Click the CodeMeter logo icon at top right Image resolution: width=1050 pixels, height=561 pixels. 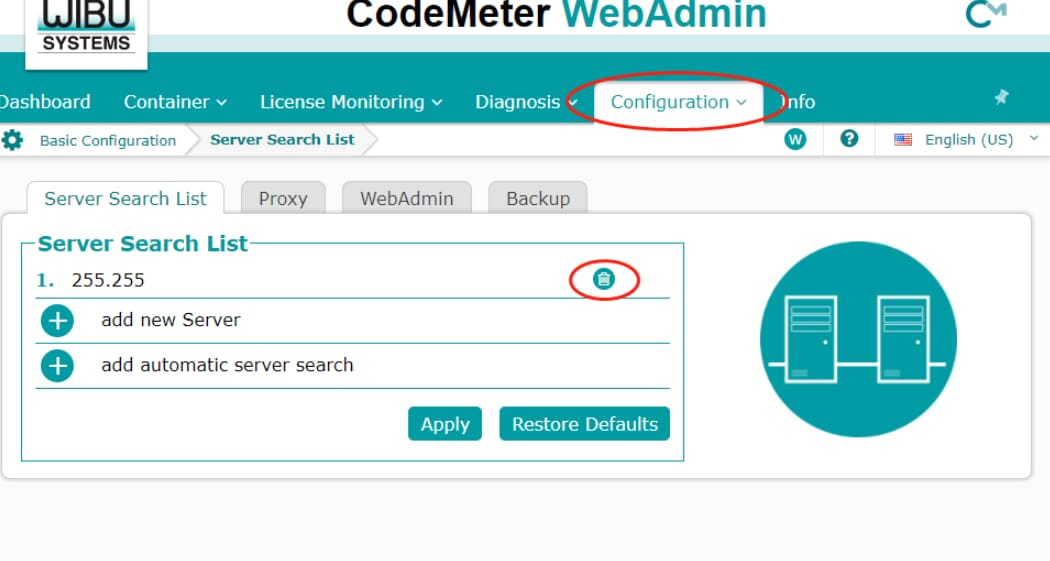(x=986, y=14)
